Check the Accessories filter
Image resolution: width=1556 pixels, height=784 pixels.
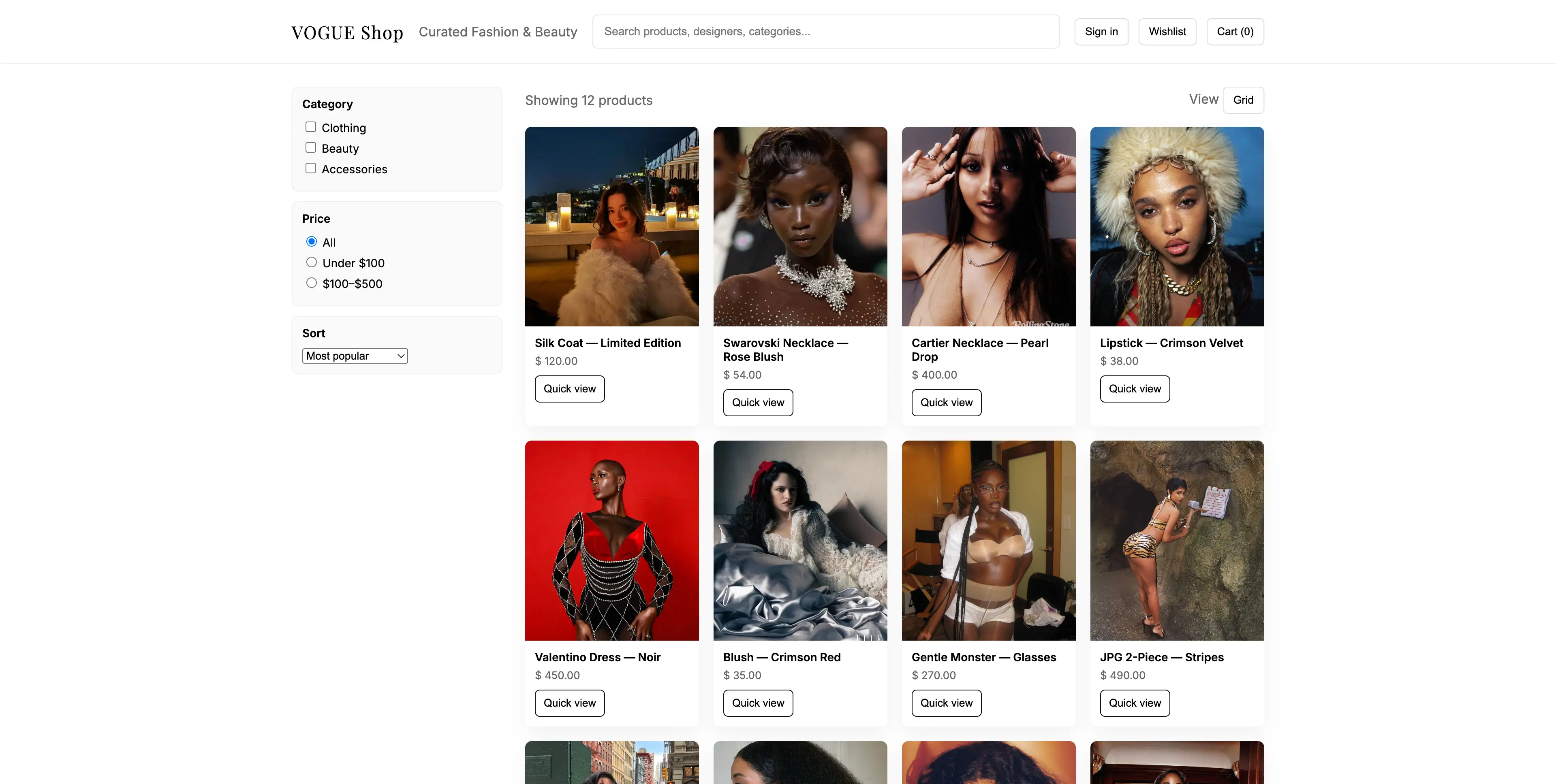(x=311, y=168)
